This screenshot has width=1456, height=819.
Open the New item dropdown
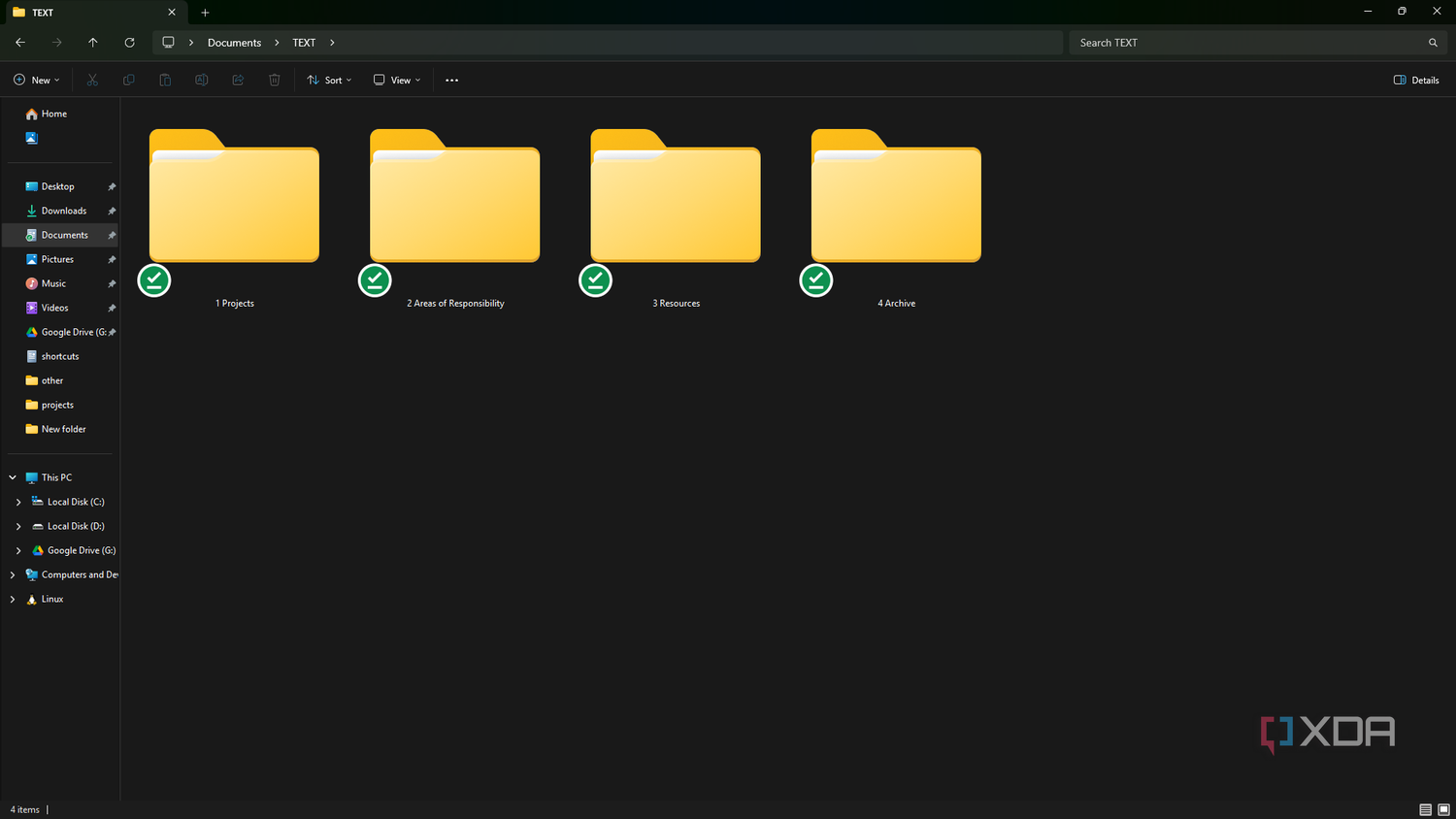click(x=37, y=80)
